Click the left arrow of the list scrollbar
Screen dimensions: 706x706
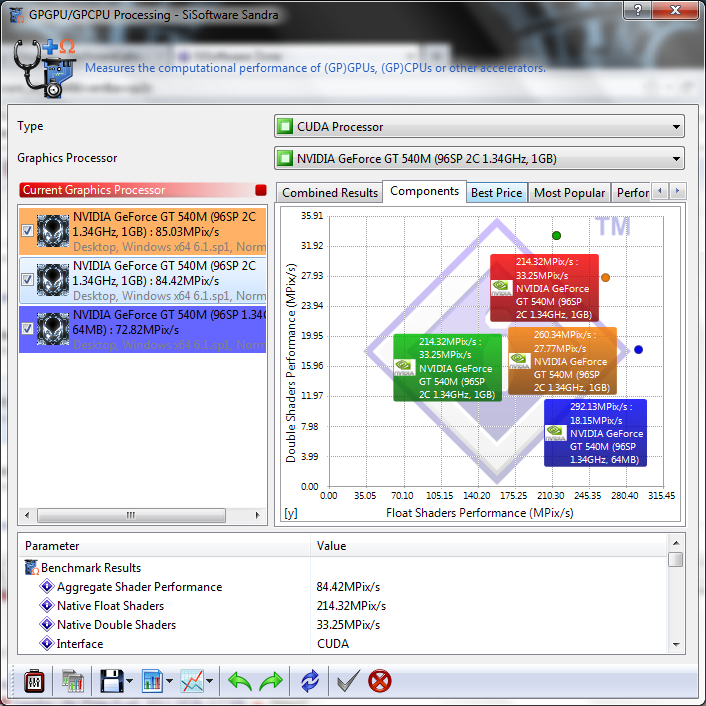point(27,515)
